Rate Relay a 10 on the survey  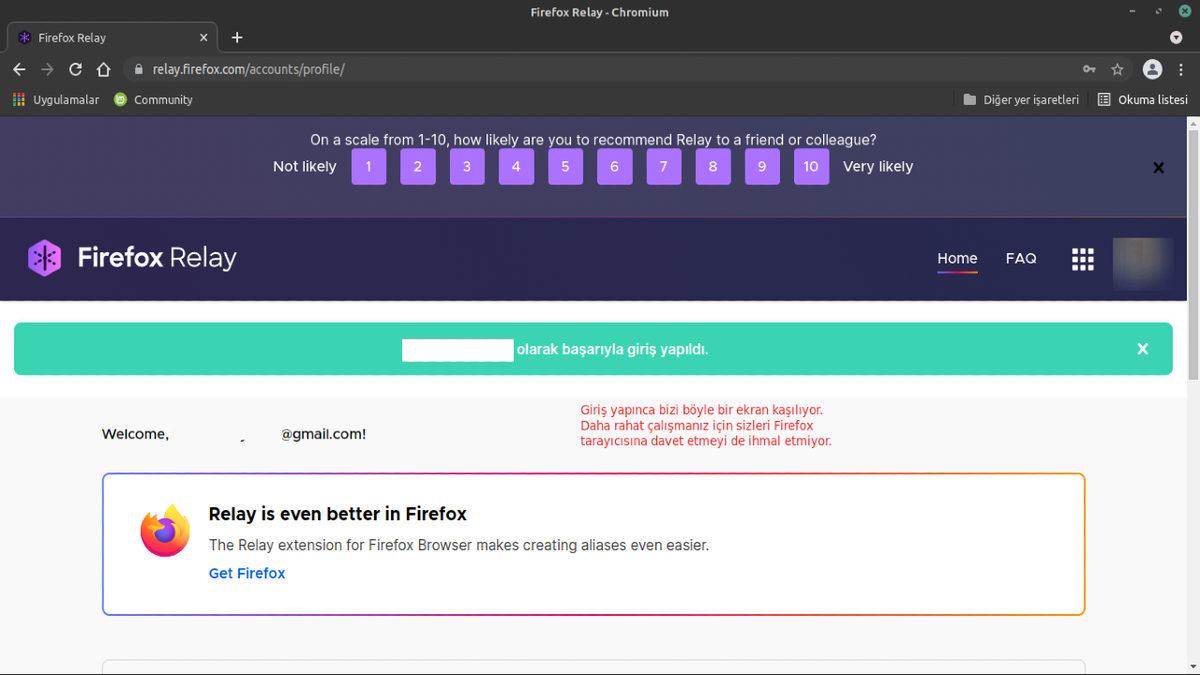coord(811,166)
